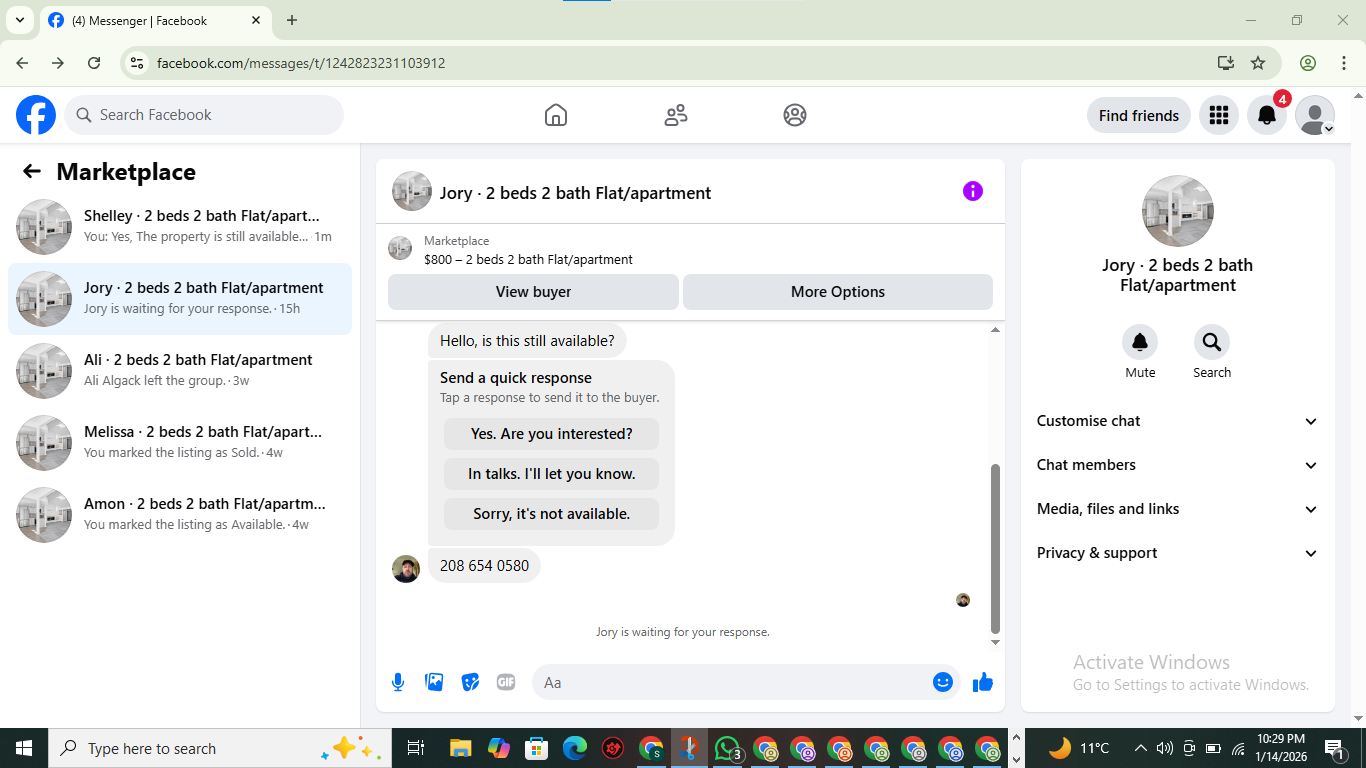This screenshot has height=768, width=1366.
Task: Open File Explorer from the taskbar
Action: pos(460,748)
